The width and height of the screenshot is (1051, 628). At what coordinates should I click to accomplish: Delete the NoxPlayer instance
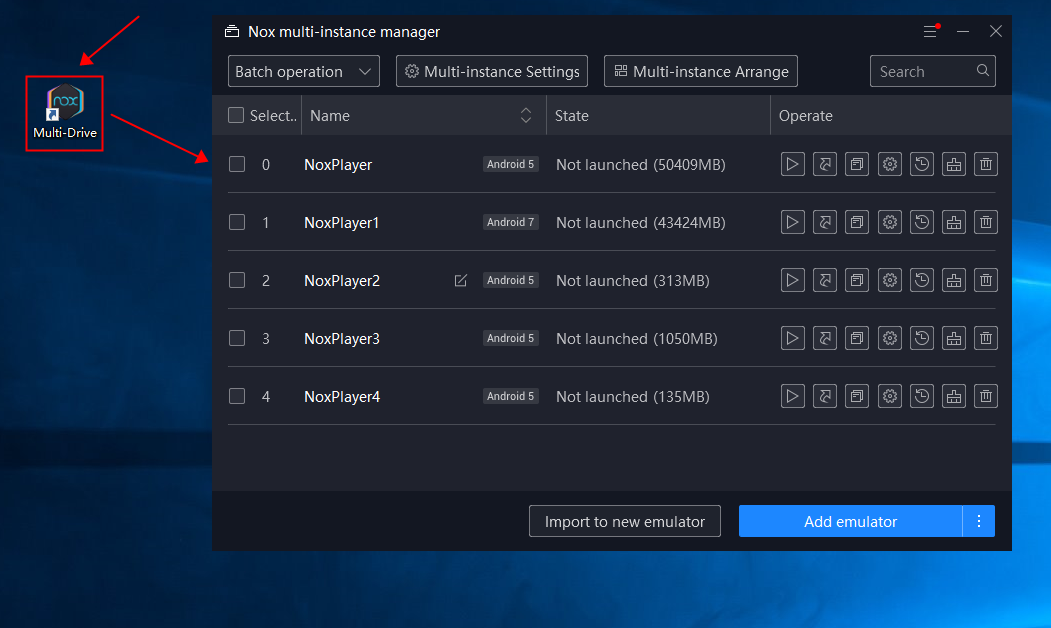pyautogui.click(x=986, y=164)
